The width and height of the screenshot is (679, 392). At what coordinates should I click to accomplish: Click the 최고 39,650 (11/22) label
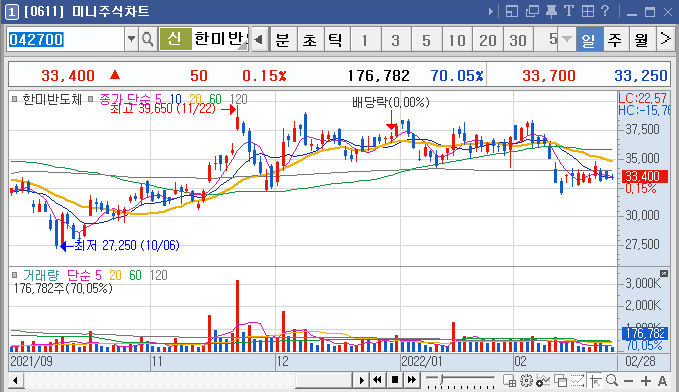coord(163,108)
